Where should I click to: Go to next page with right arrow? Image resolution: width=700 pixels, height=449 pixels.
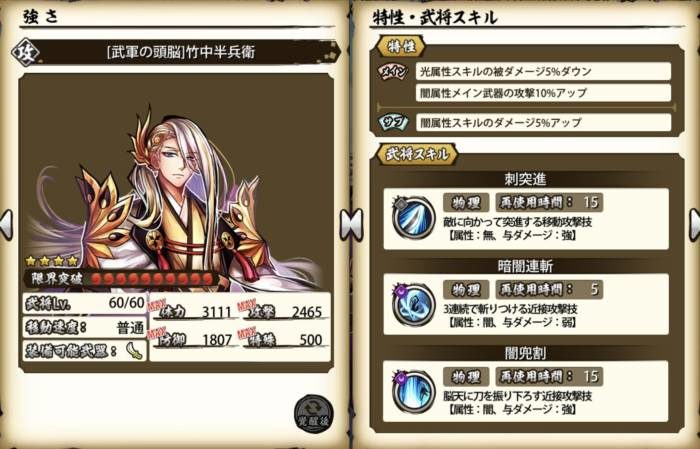(694, 224)
